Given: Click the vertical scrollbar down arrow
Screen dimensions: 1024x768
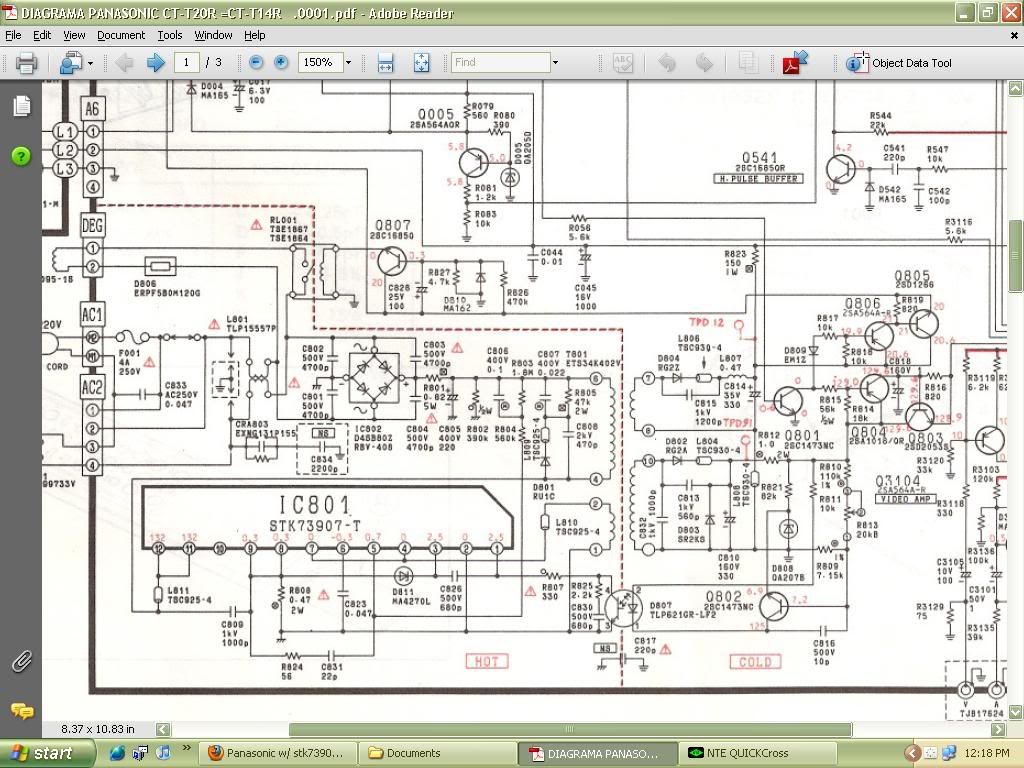Looking at the screenshot, I should pyautogui.click(x=1016, y=711).
